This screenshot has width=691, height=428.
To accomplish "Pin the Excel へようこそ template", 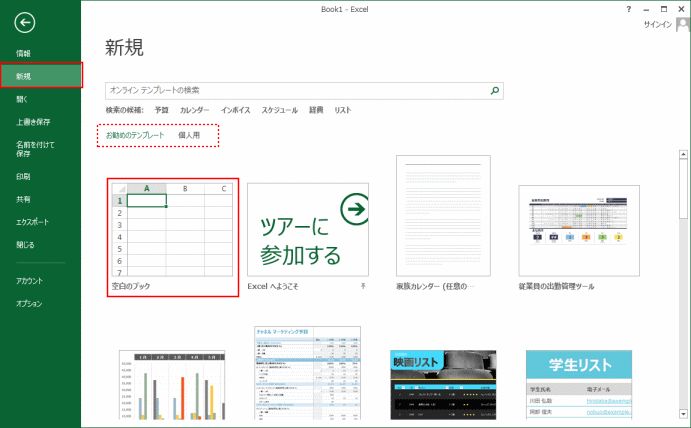I will point(363,286).
